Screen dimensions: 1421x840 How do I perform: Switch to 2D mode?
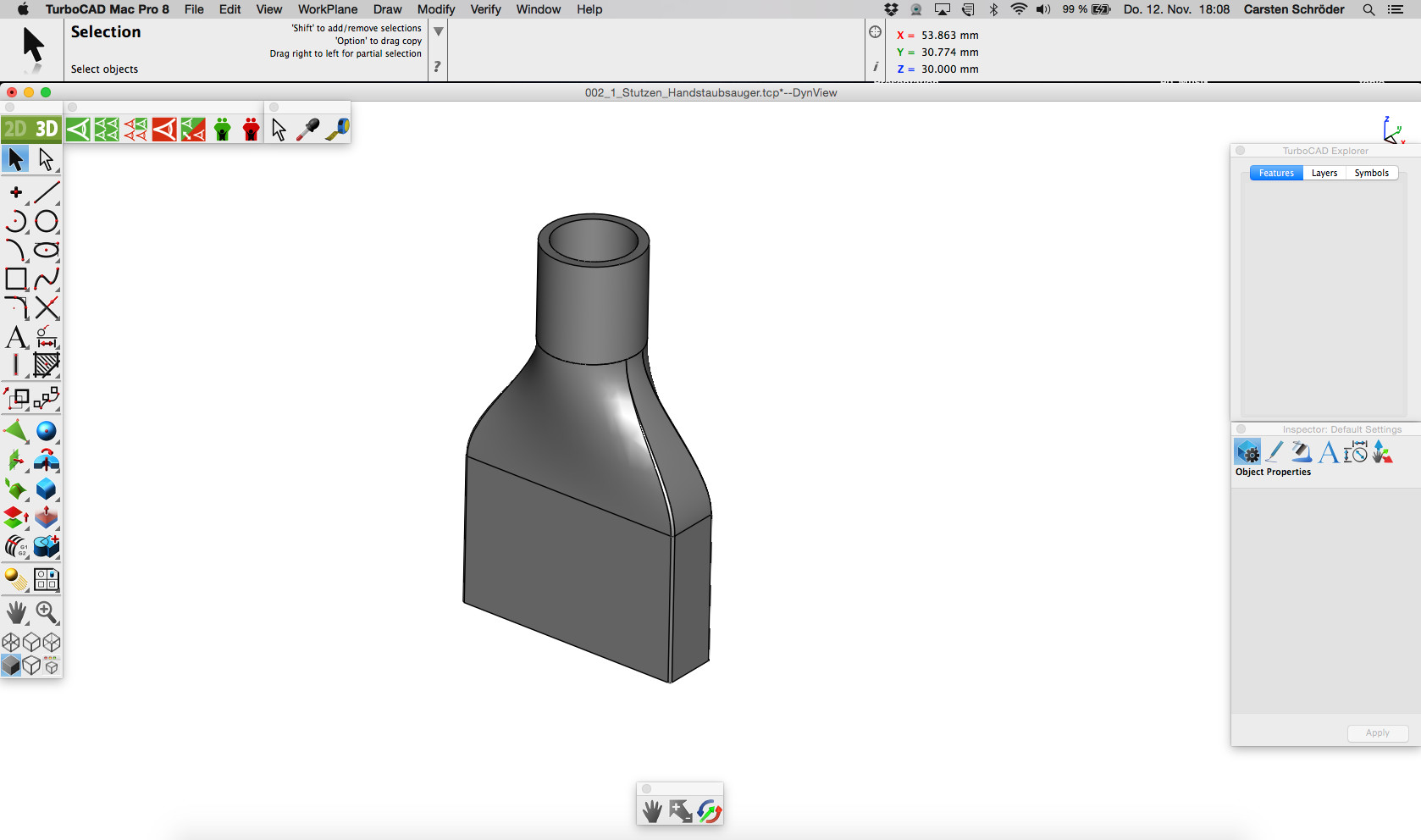(15, 129)
